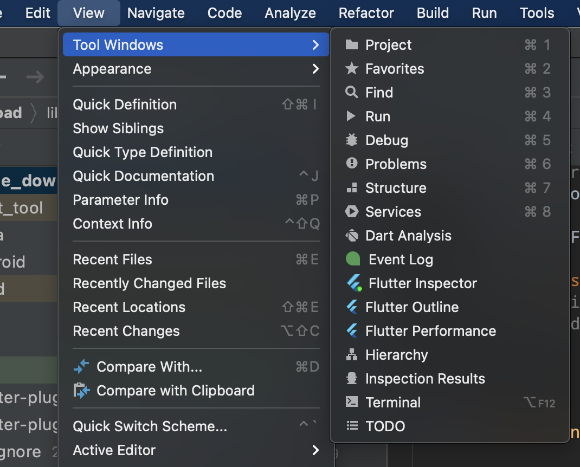Open the Project tool window entry
The width and height of the screenshot is (580, 467).
tap(449, 45)
